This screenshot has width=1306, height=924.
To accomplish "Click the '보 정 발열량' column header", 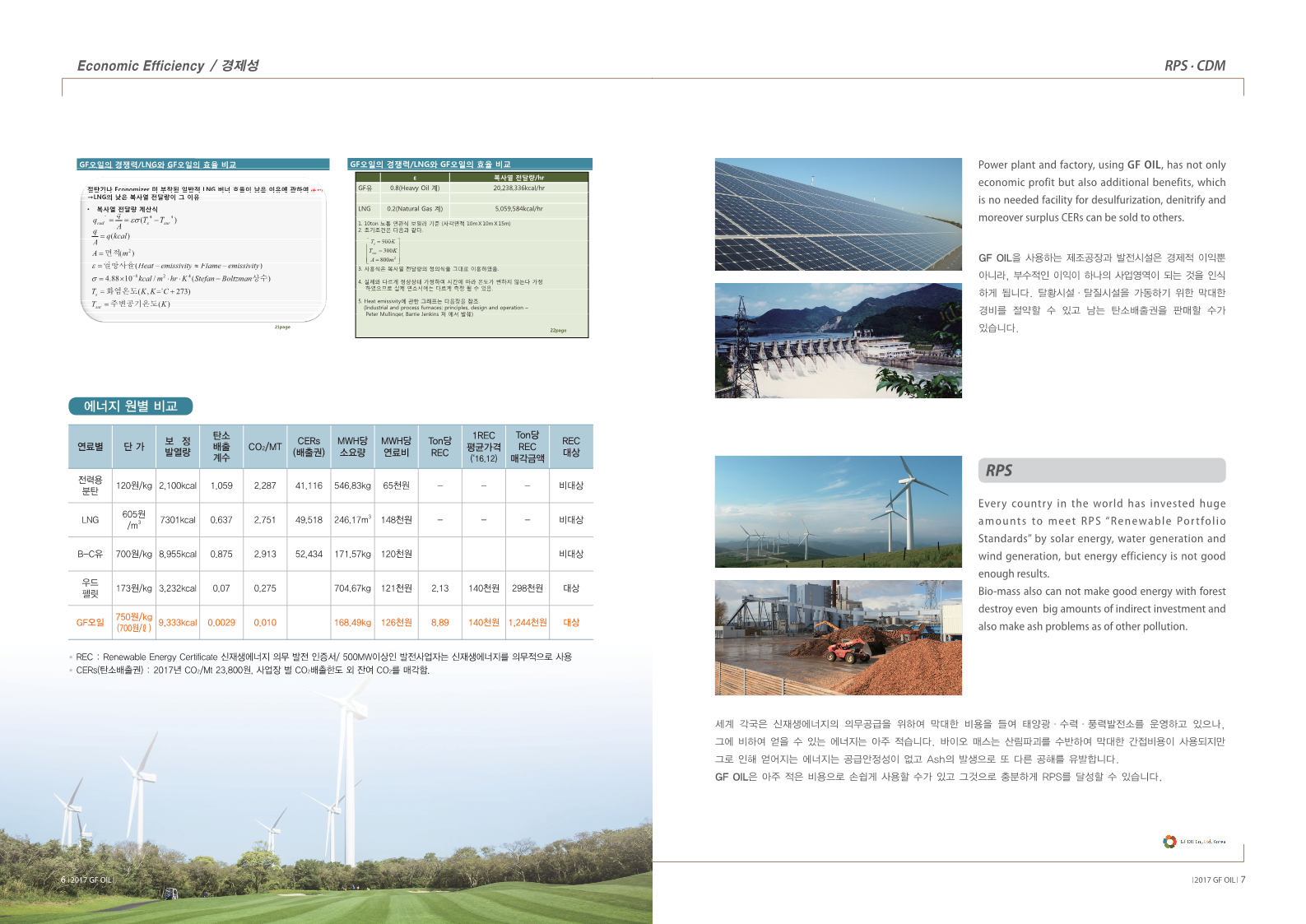I will click(178, 447).
